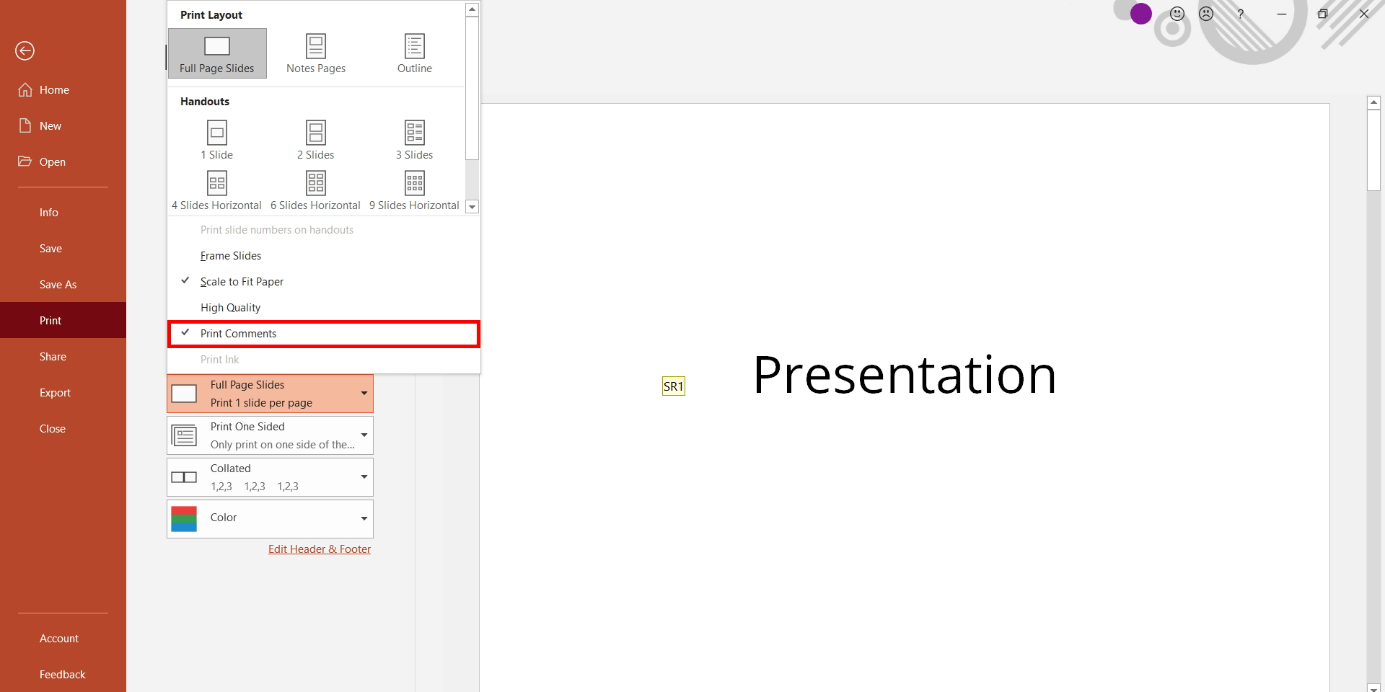Viewport: 1385px width, 692px height.
Task: Click Save in the backstage sidebar
Action: 63,248
